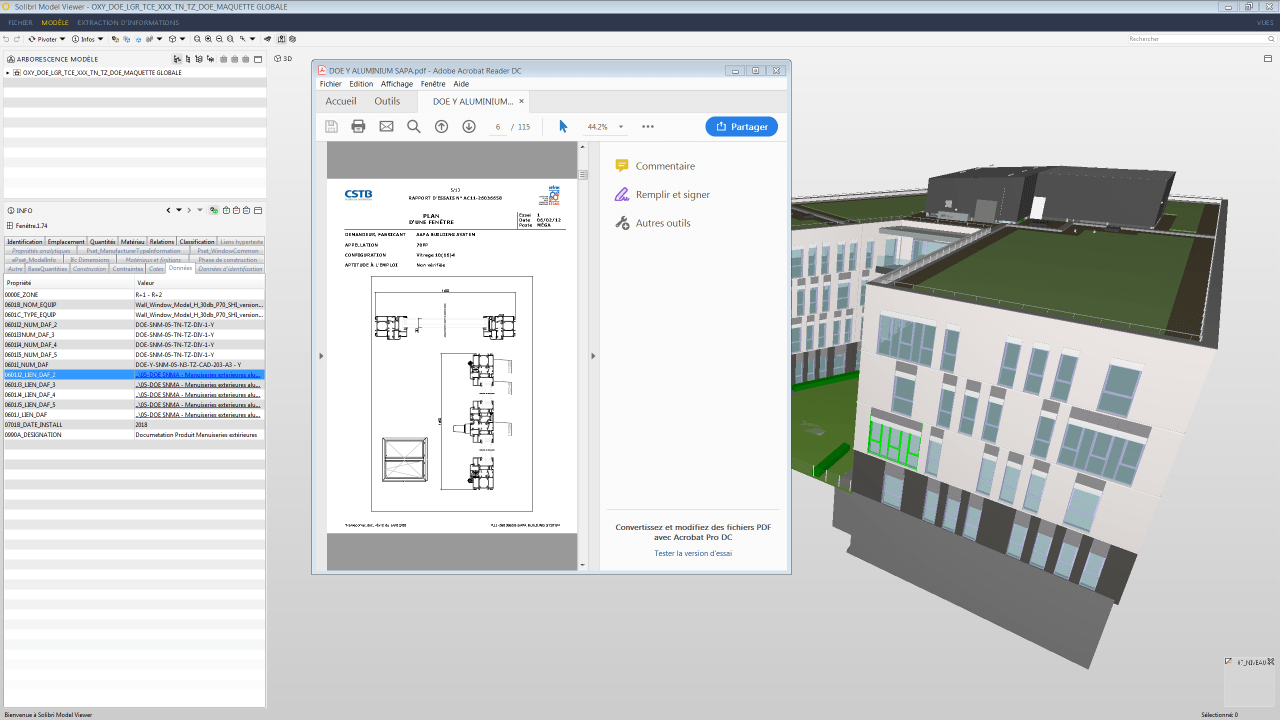This screenshot has height=720, width=1280.
Task: Go to previous PDF page with up arrow
Action: [x=441, y=127]
